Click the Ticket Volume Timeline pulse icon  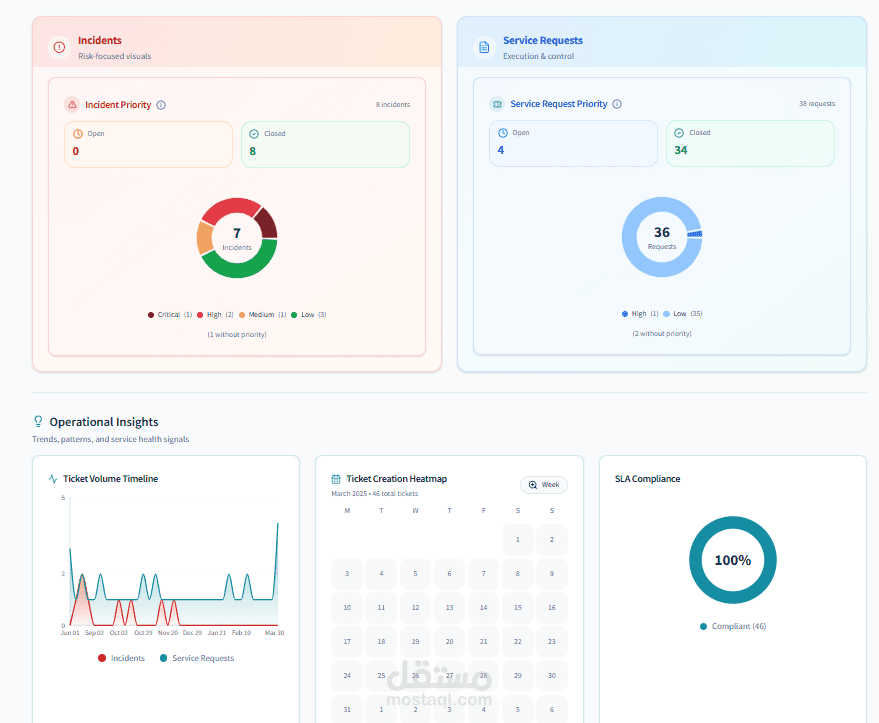tap(53, 479)
